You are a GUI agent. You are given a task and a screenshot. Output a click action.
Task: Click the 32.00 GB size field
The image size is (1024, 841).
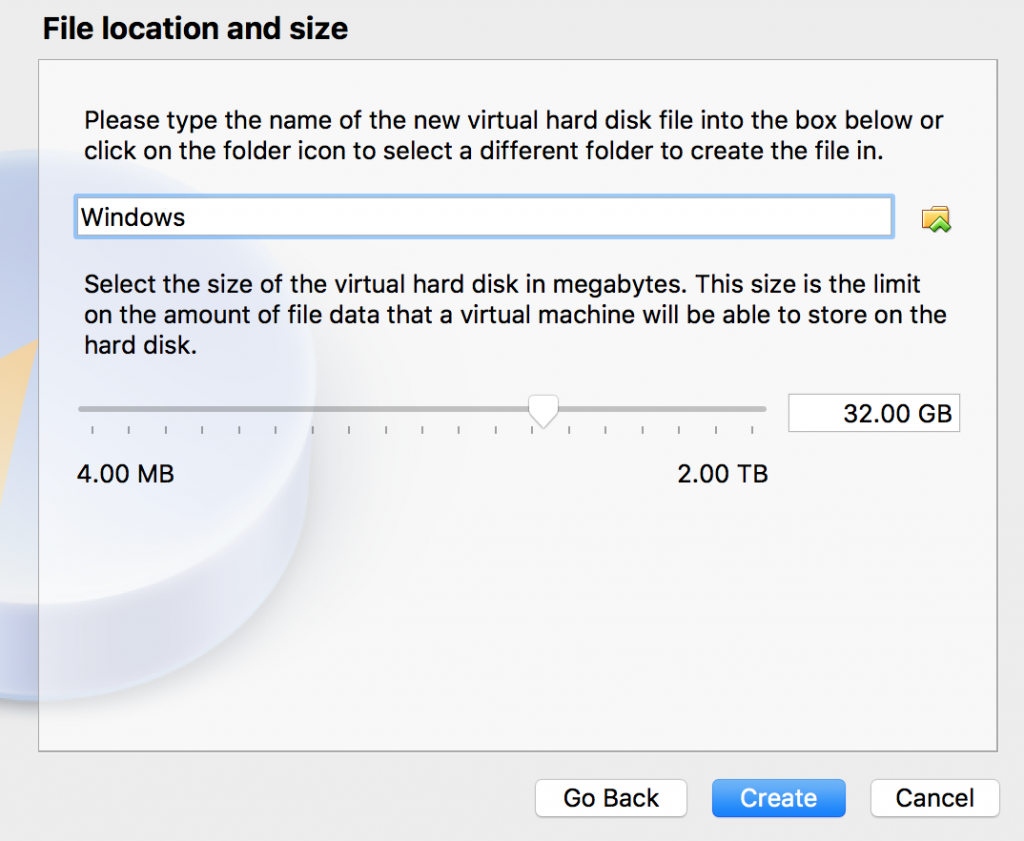pos(873,413)
